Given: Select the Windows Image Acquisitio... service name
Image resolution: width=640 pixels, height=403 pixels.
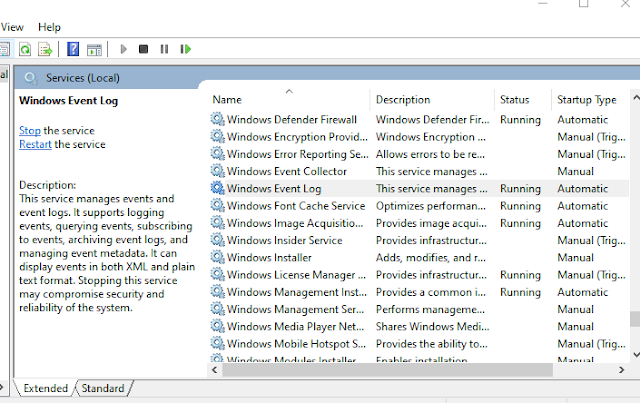Looking at the screenshot, I should coord(295,223).
